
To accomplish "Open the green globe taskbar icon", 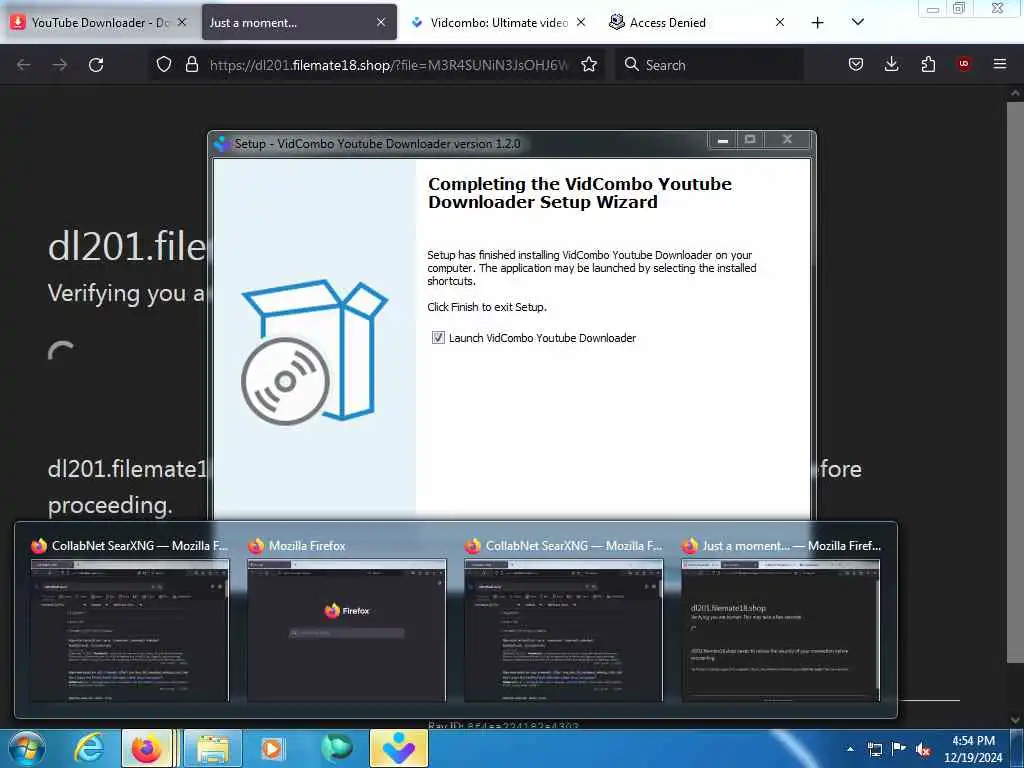I will (336, 748).
